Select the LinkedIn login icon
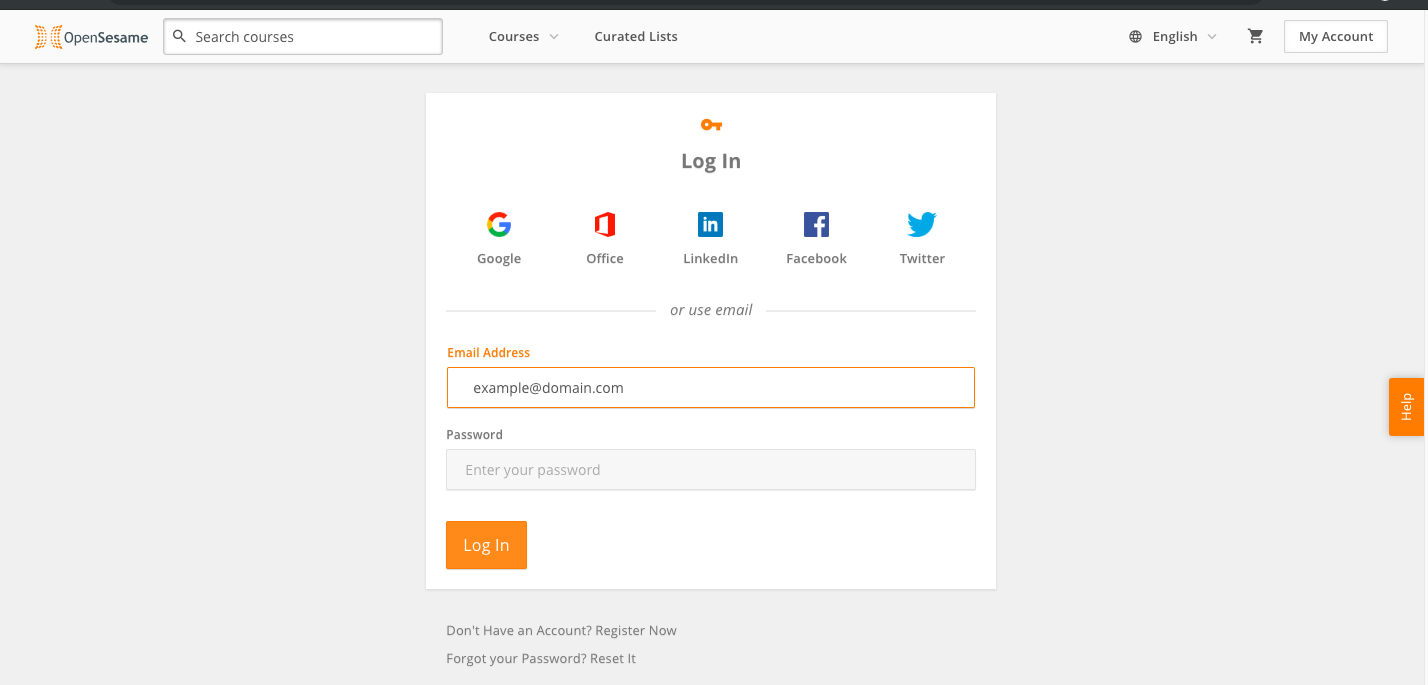 tap(711, 225)
